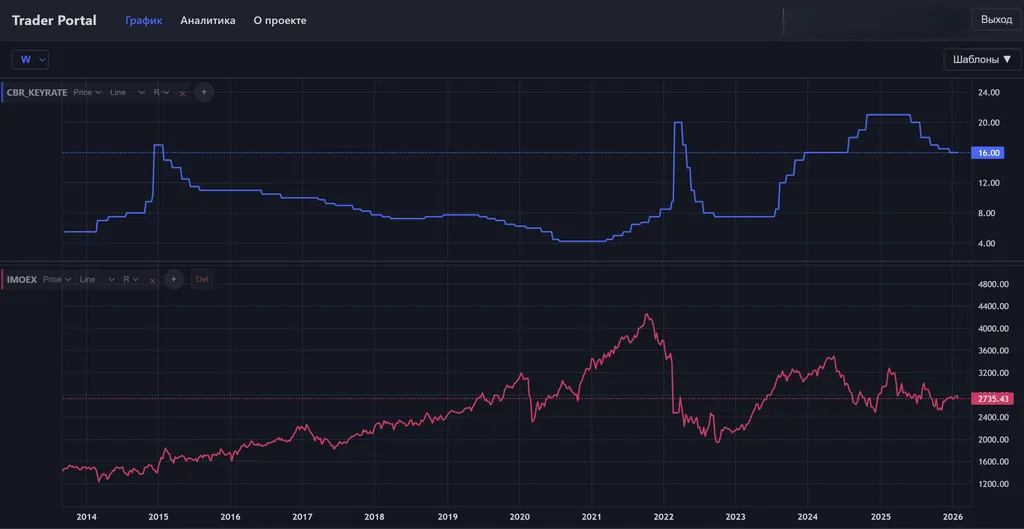Go to О проекте page
Screen dimensions: 1024x529
point(280,20)
